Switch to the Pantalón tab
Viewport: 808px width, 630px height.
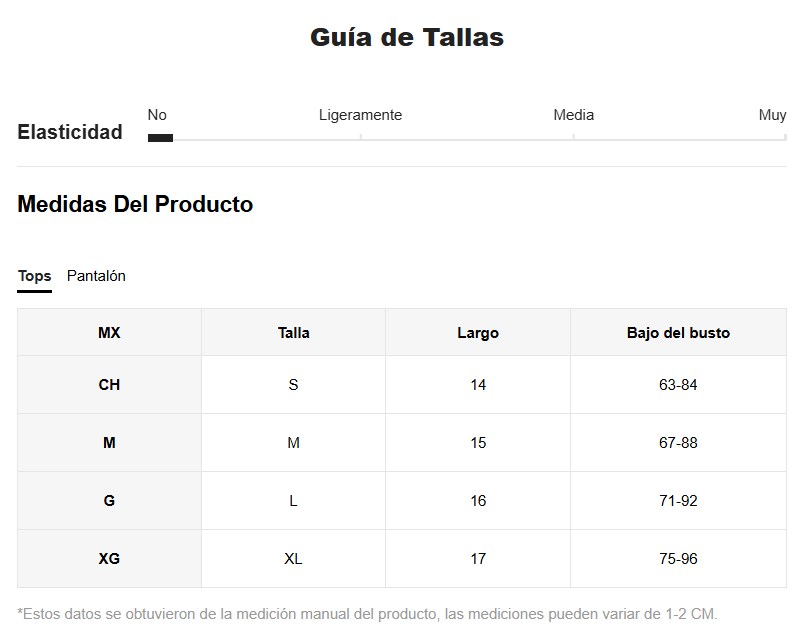96,276
